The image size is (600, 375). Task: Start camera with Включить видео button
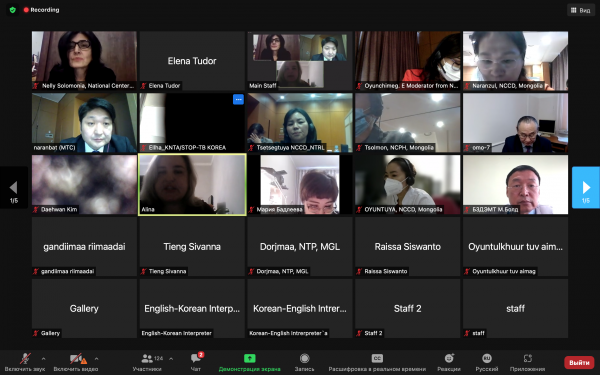click(x=76, y=362)
